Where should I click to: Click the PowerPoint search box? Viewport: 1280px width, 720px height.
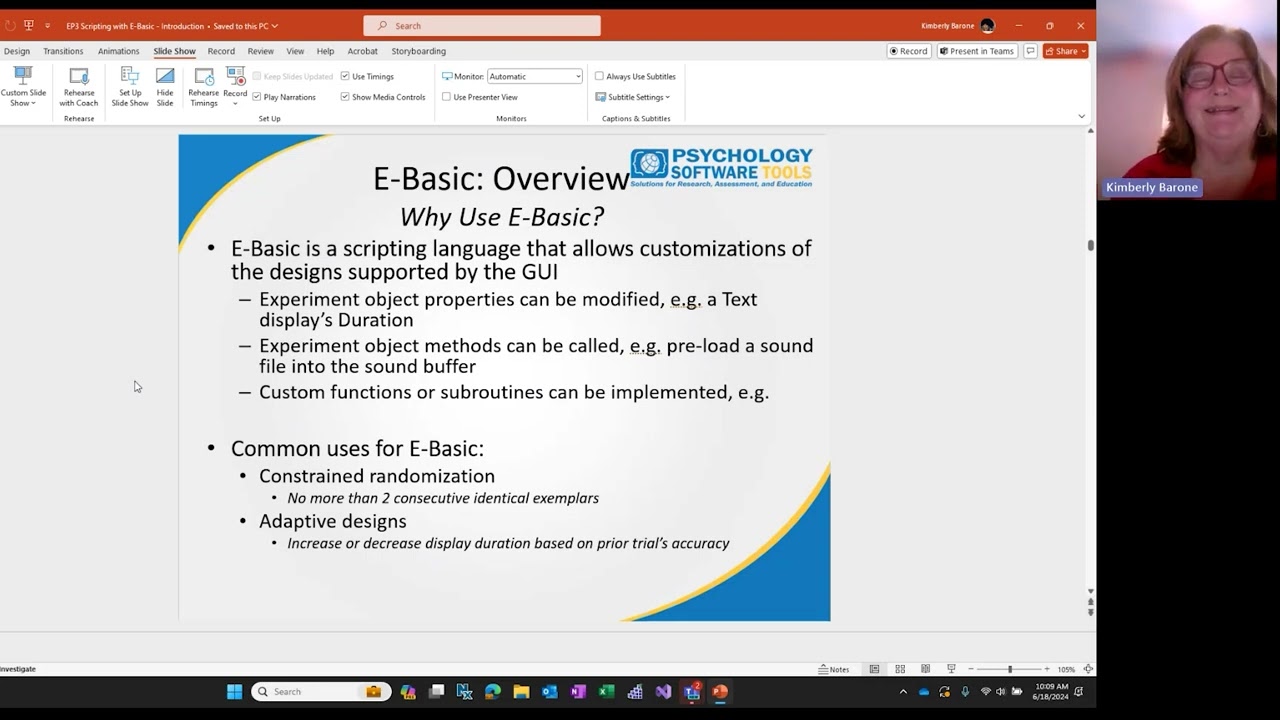point(482,26)
